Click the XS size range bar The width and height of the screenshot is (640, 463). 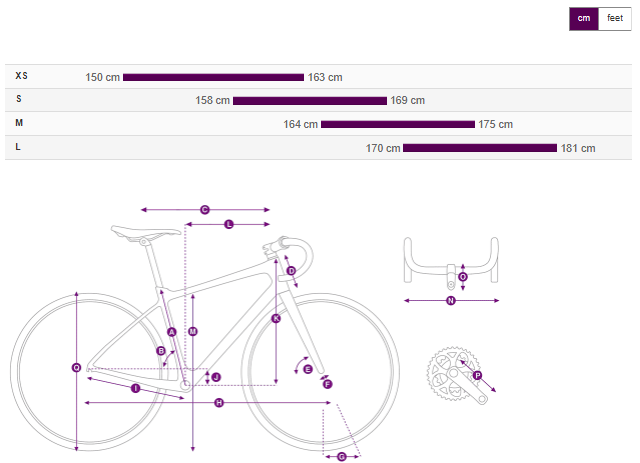[213, 77]
